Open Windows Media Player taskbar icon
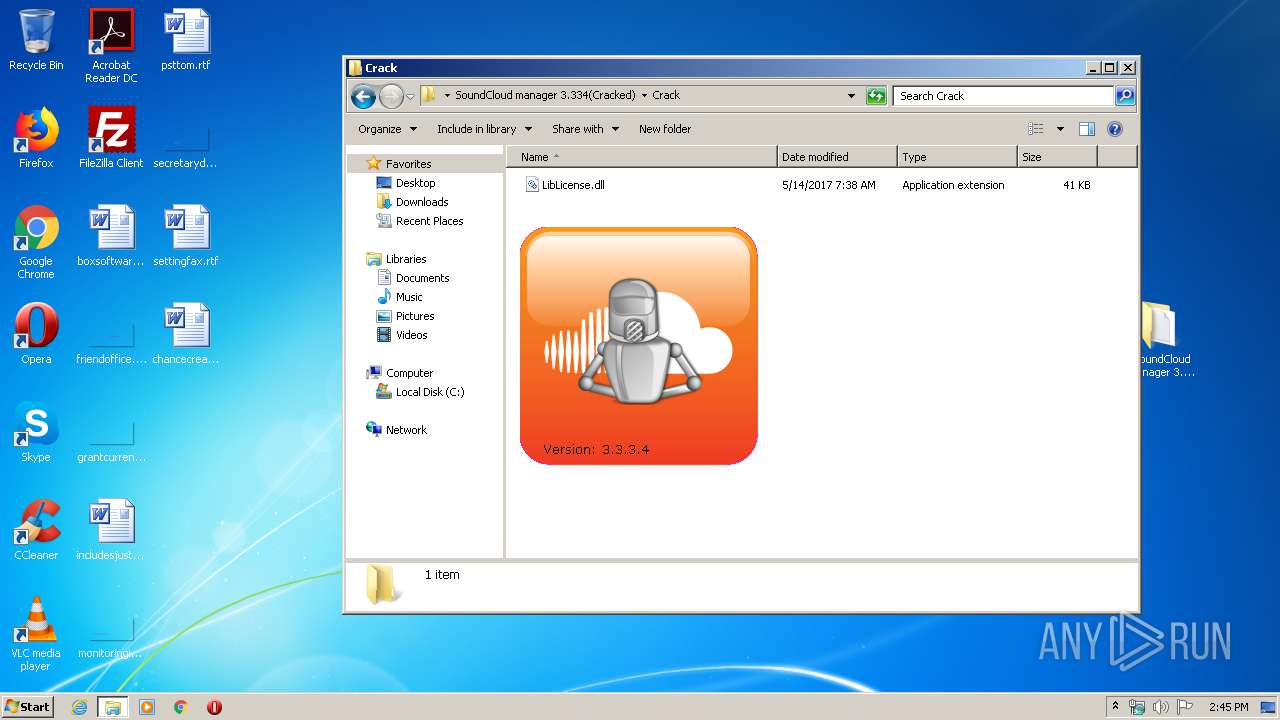 pyautogui.click(x=147, y=707)
